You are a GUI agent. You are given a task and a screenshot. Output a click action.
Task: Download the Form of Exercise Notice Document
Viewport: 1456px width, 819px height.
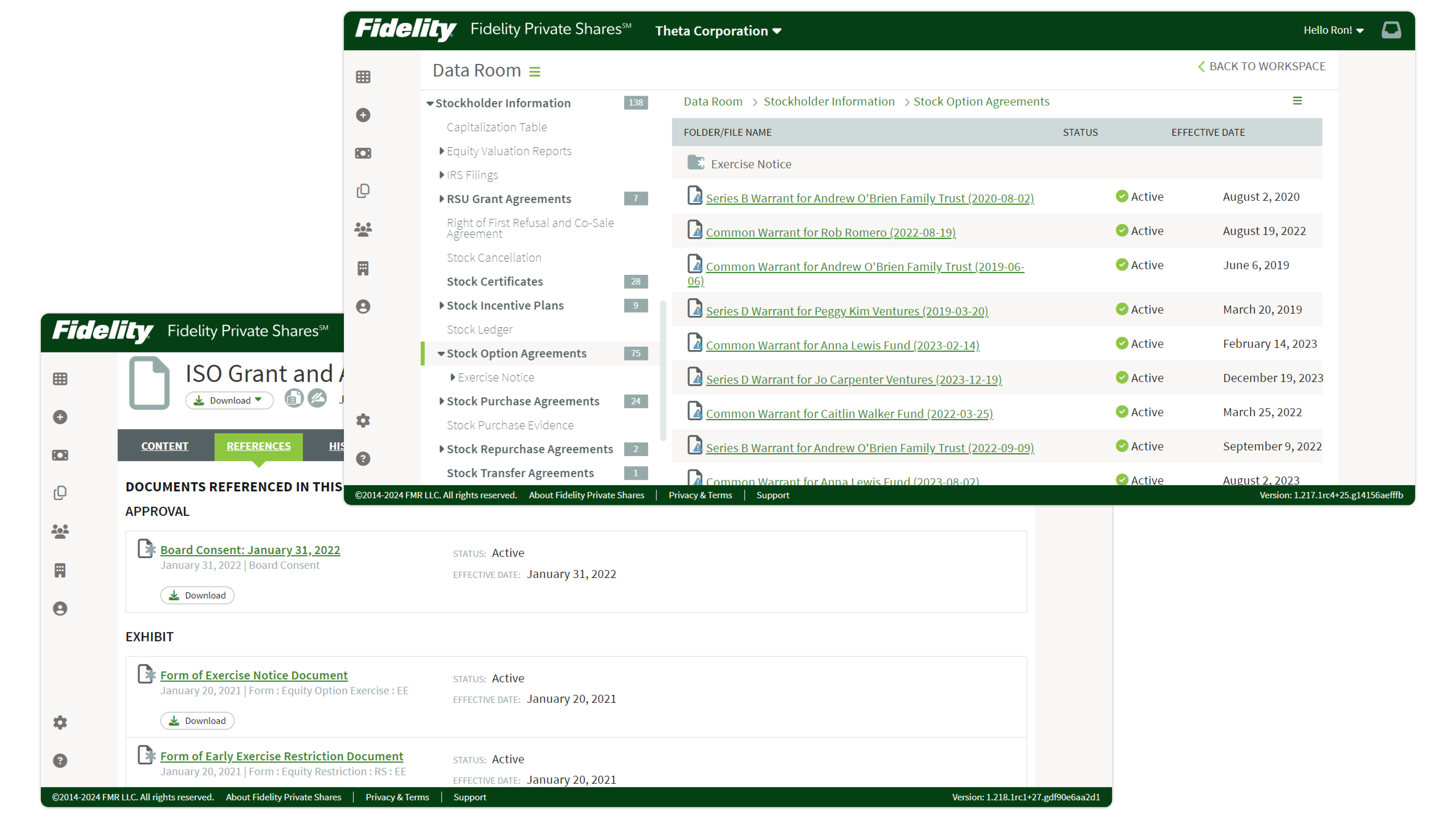point(197,721)
